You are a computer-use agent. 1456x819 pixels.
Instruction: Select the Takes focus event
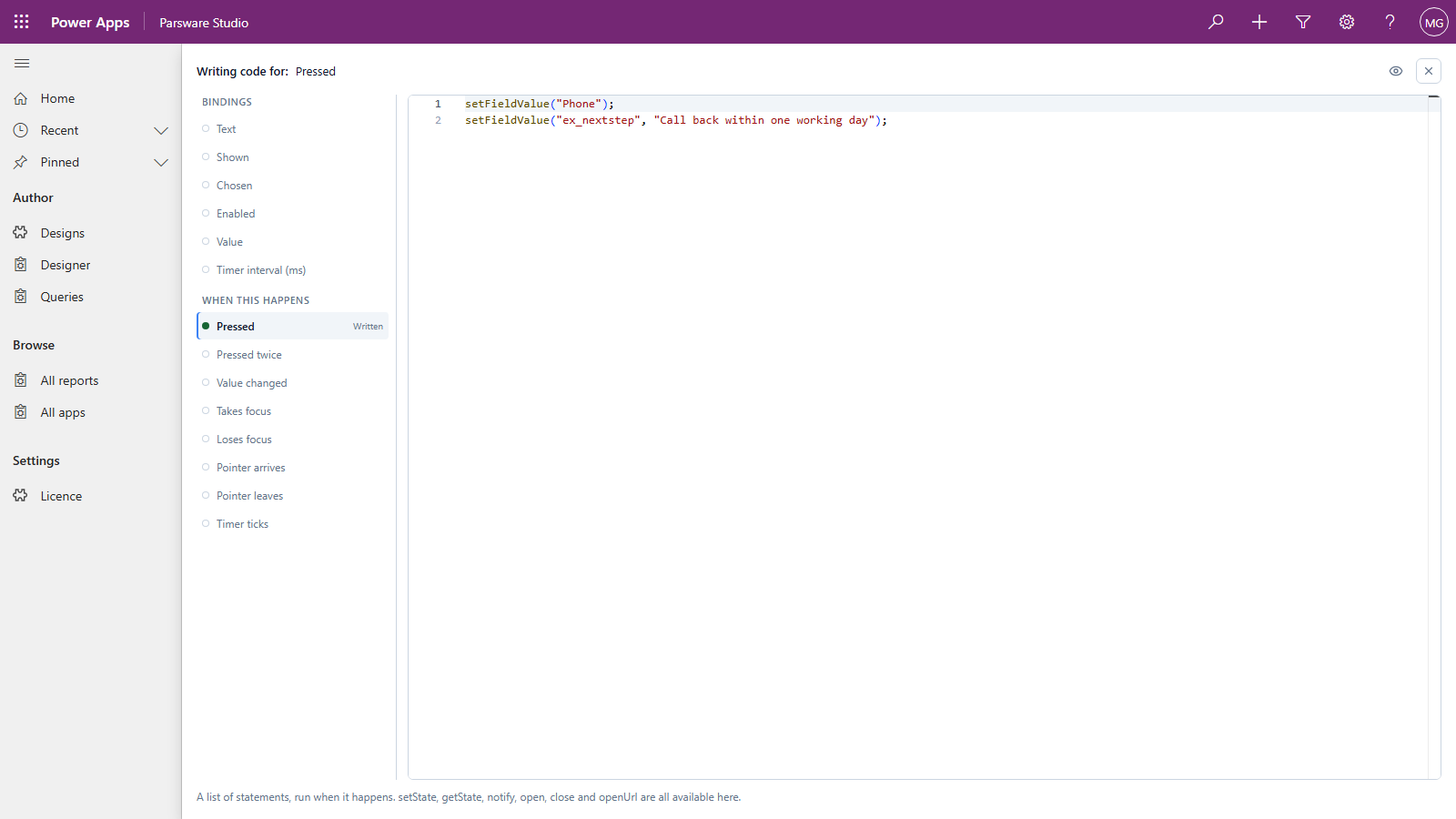click(x=292, y=411)
